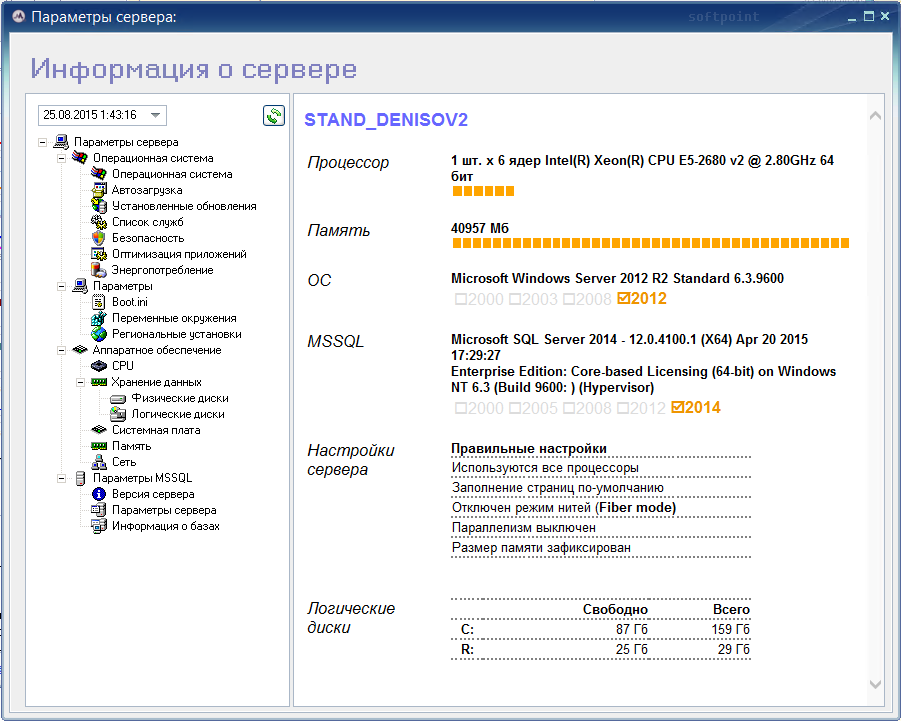Select 'Список служб' in the tree
The width and height of the screenshot is (901, 721).
click(x=148, y=222)
